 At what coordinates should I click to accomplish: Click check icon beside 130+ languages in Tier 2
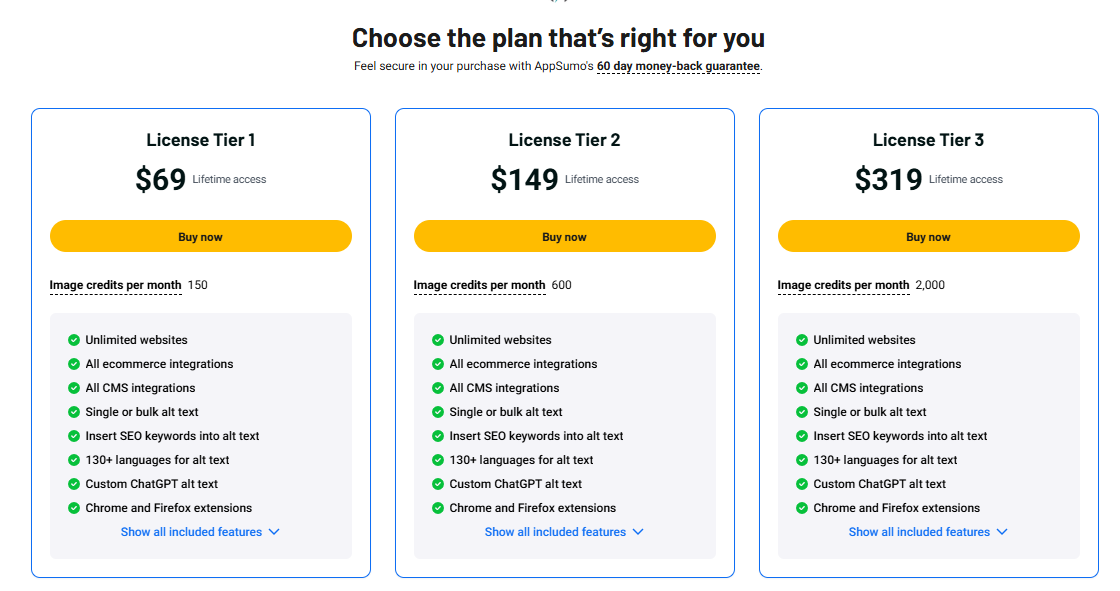pos(438,460)
